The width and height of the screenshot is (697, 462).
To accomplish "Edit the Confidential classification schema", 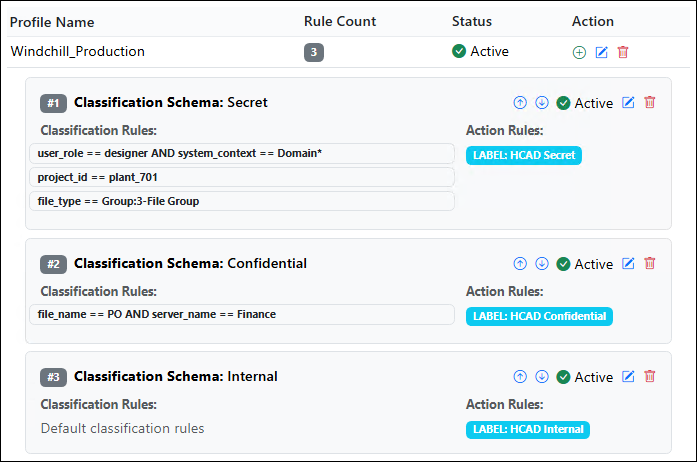I will pyautogui.click(x=628, y=264).
